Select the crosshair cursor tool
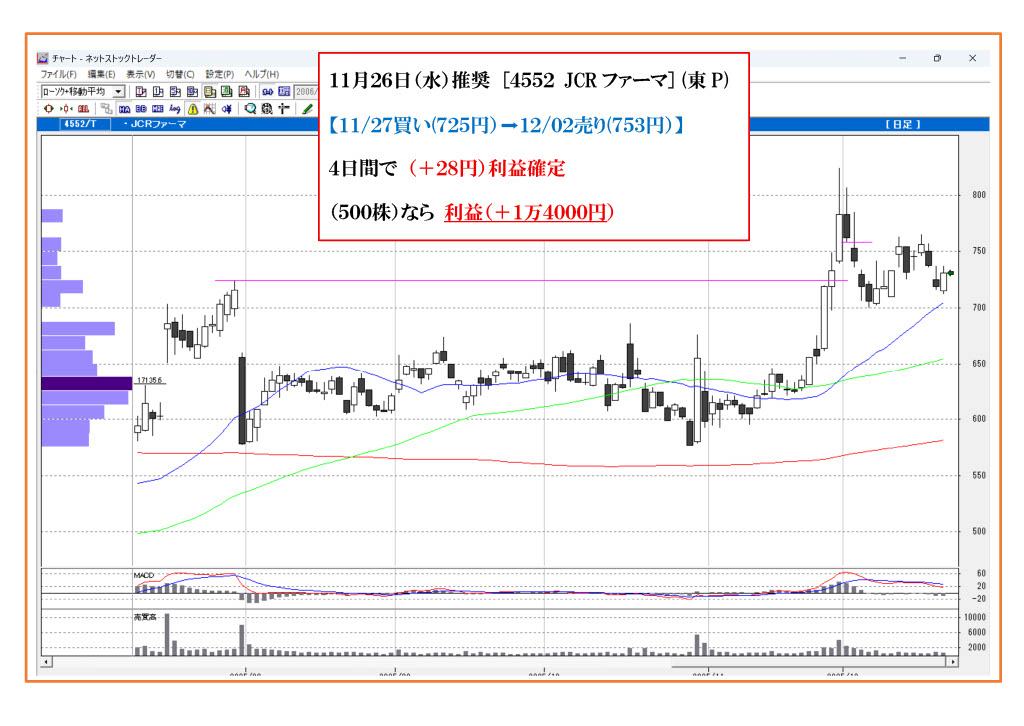Viewport: 1024px width, 726px height. coord(285,108)
